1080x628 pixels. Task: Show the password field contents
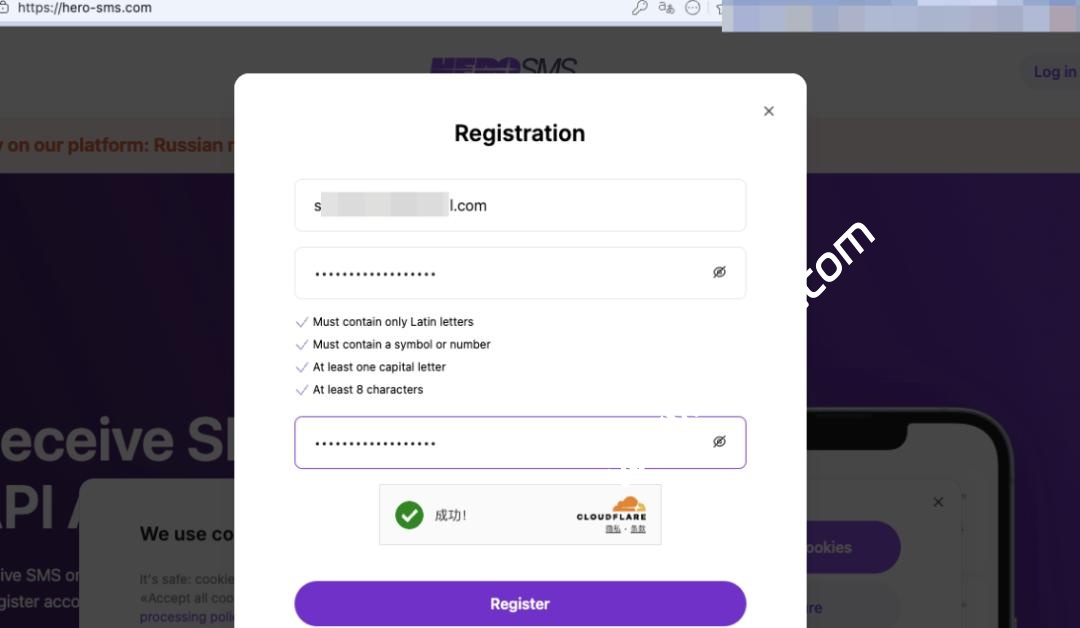point(719,272)
